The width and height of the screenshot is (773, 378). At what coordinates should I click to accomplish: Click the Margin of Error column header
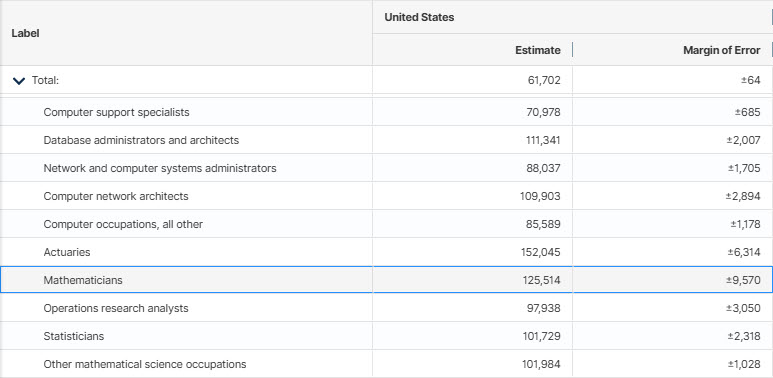click(722, 50)
